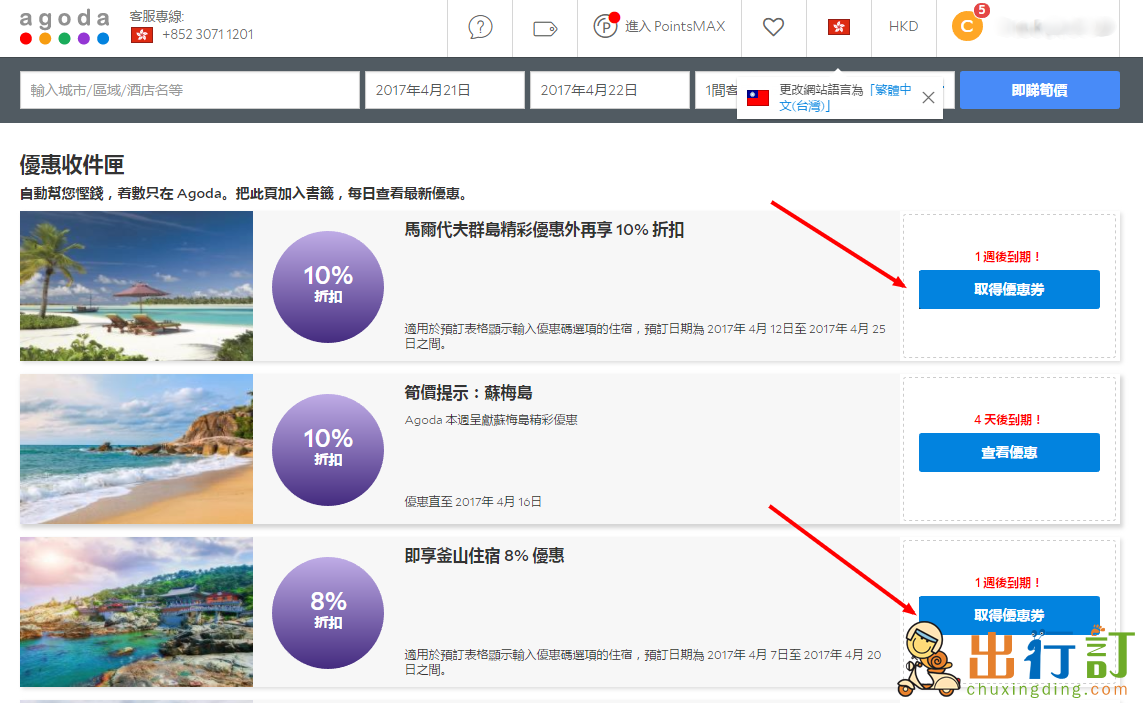Screen dimensions: 1143x703
Task: Click the PointsMAX circle icon
Action: [x=606, y=26]
